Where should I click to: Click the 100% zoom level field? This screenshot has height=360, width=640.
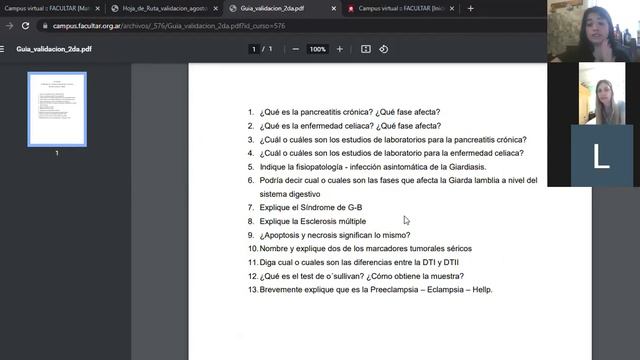click(x=317, y=49)
